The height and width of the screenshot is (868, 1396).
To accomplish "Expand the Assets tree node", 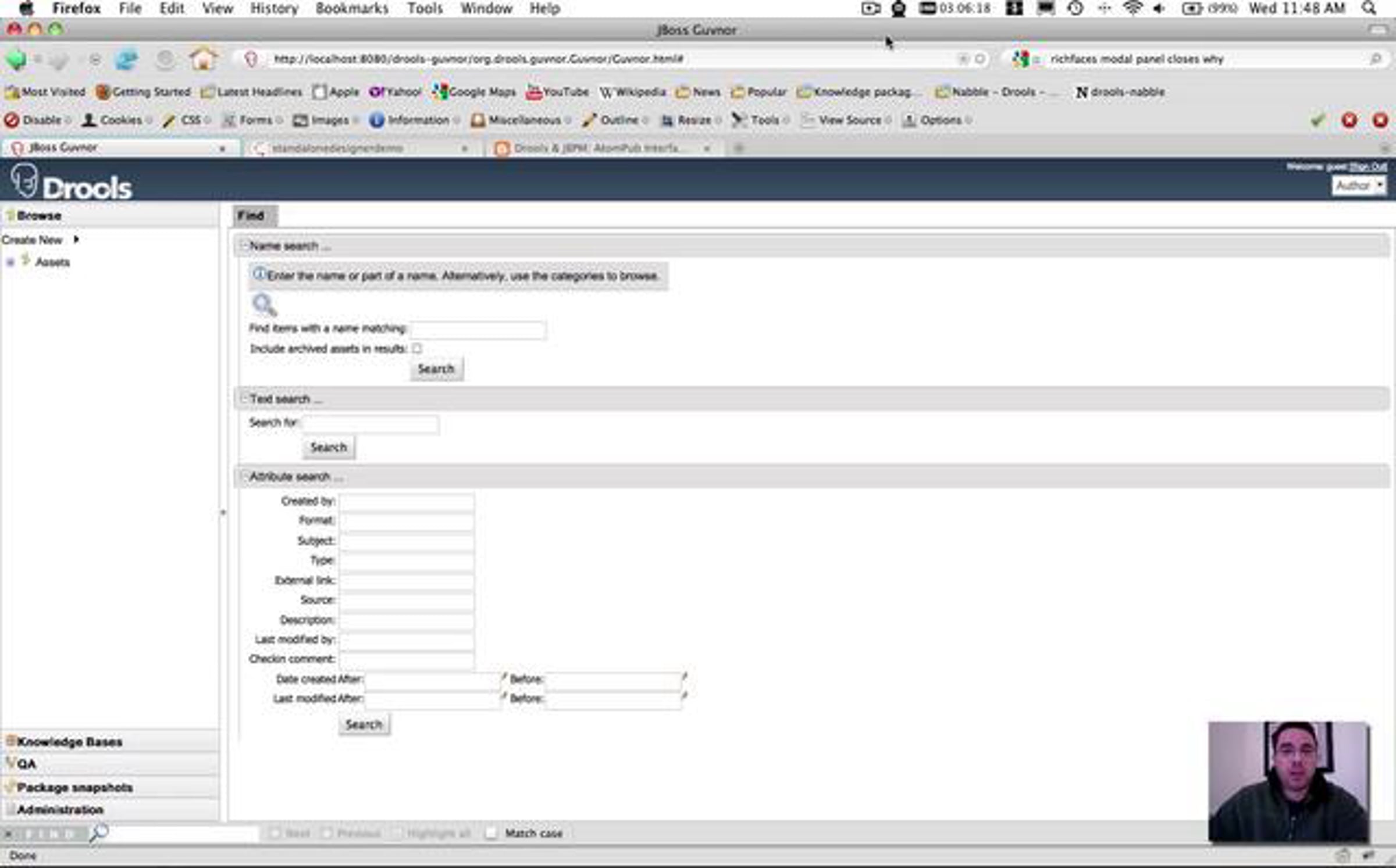I will click(10, 262).
